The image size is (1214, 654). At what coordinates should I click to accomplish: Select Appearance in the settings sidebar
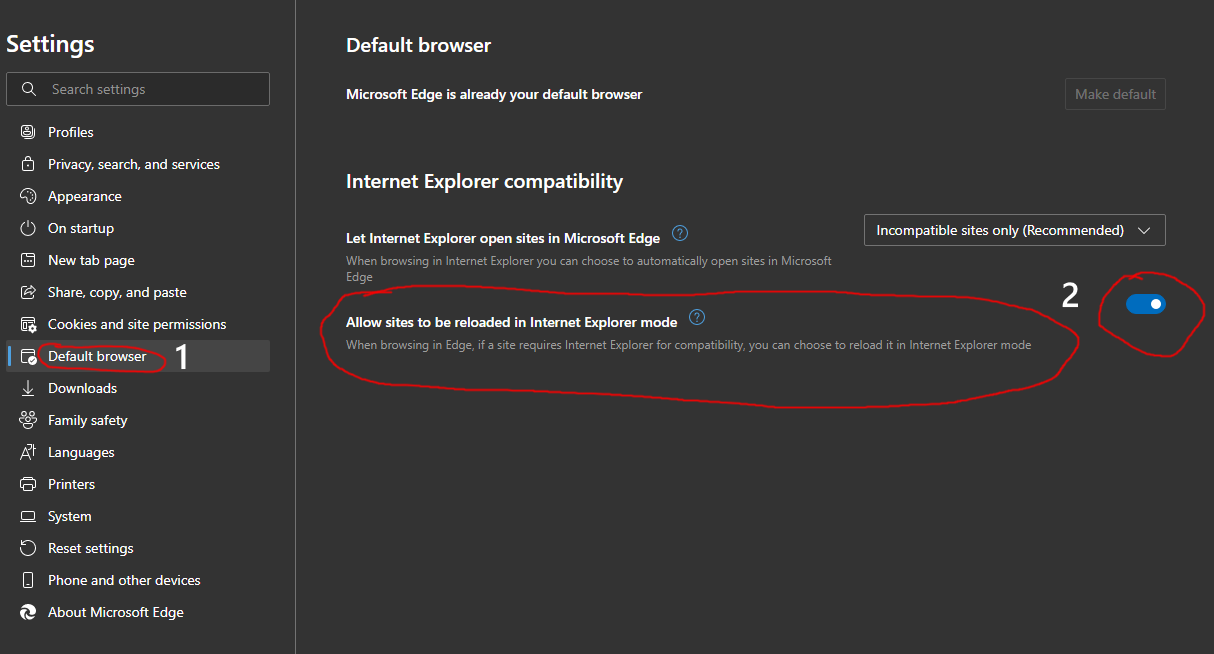pyautogui.click(x=138, y=196)
